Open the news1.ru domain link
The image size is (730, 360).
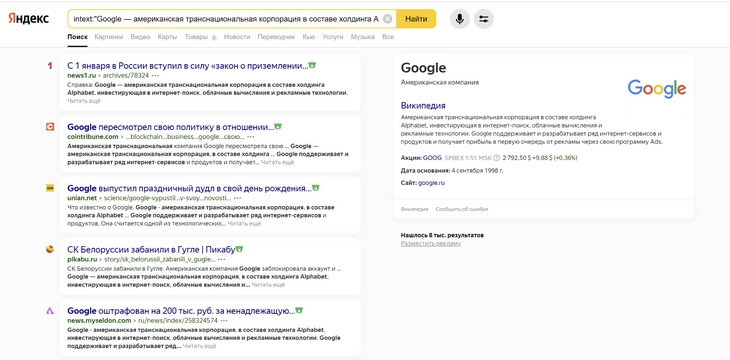tap(82, 75)
